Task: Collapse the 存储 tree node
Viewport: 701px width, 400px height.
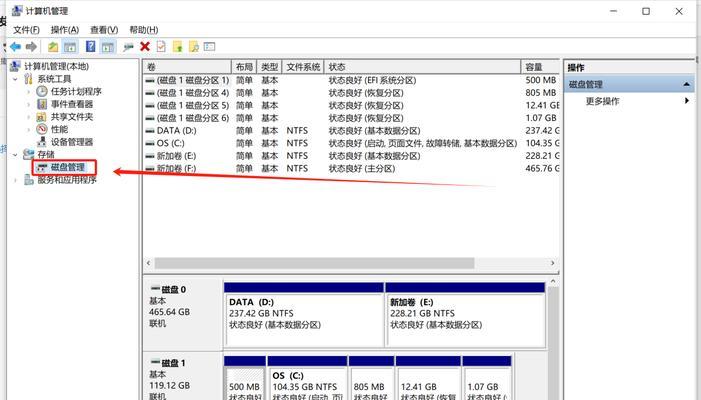Action: [15, 155]
